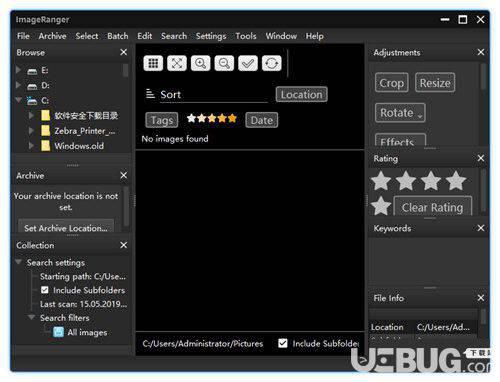
Task: Click the star rating filter
Action: (212, 118)
